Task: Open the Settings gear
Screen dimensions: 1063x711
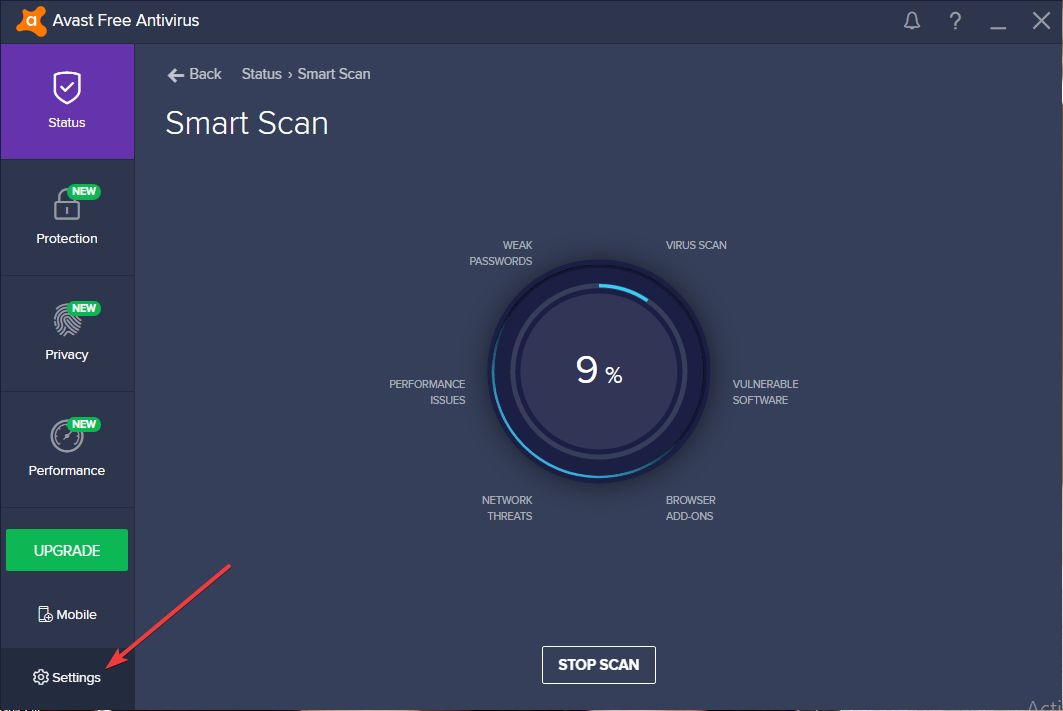Action: point(66,677)
